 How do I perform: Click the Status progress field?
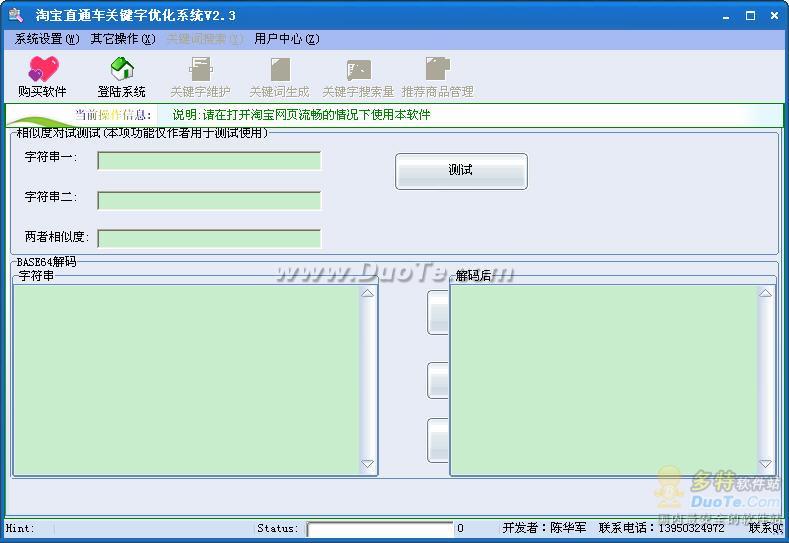pos(380,528)
